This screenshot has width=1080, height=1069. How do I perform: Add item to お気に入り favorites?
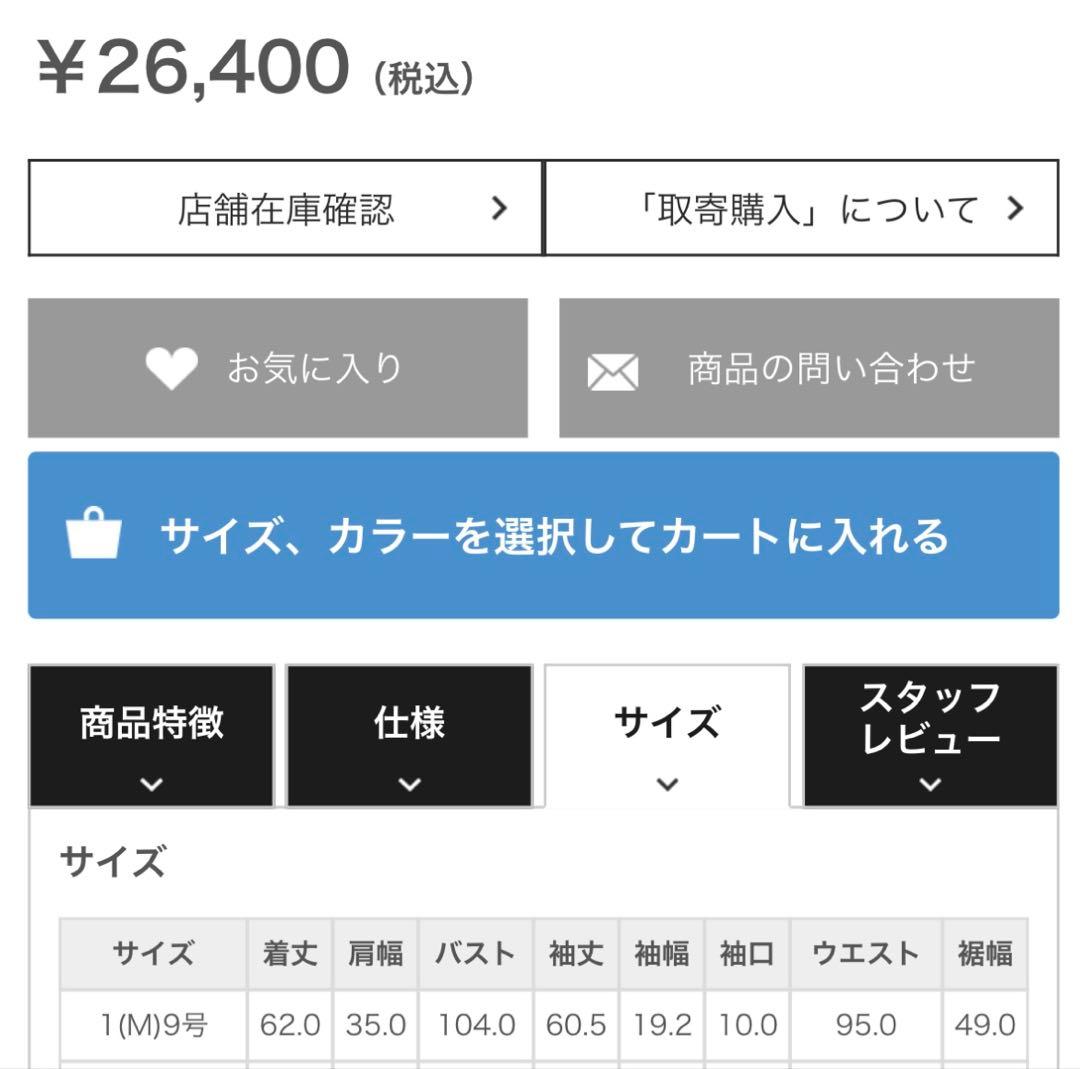point(278,367)
